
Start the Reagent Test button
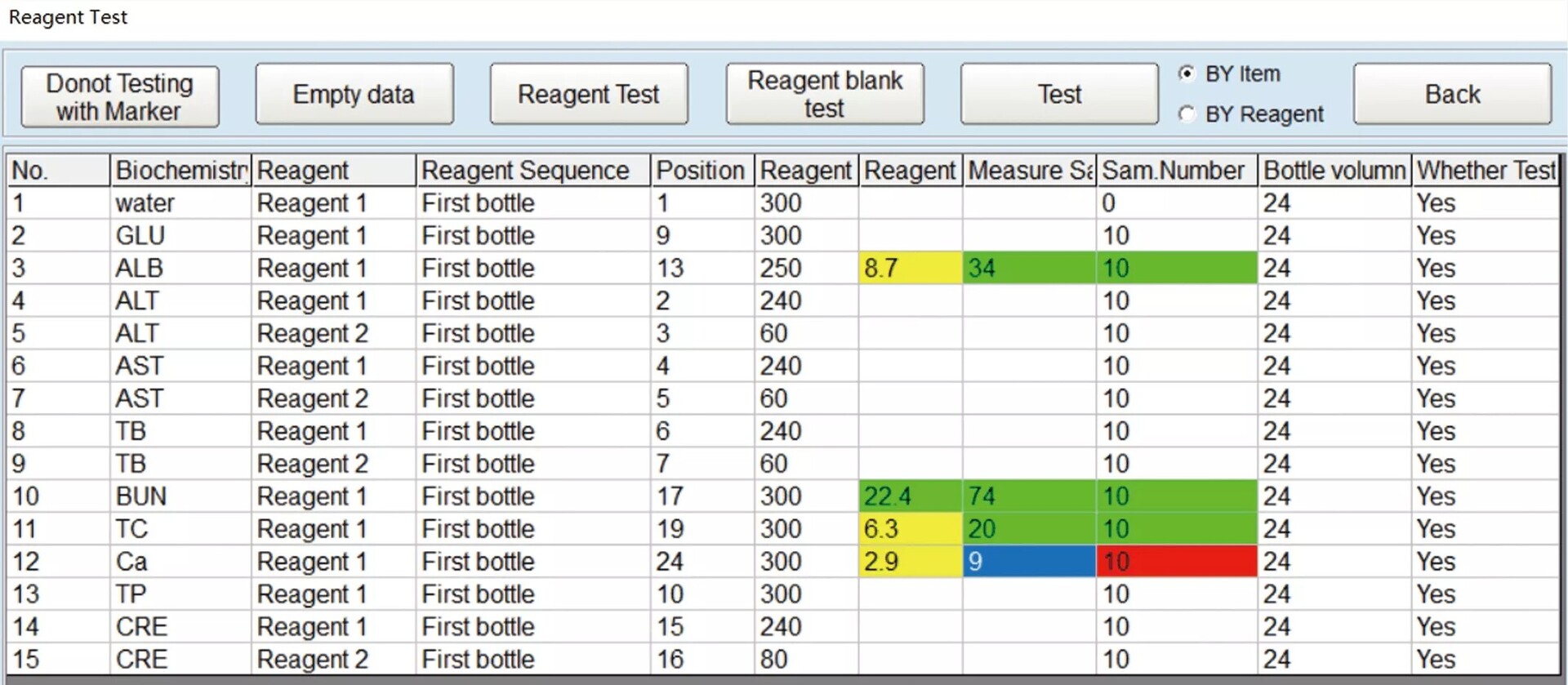click(x=589, y=95)
